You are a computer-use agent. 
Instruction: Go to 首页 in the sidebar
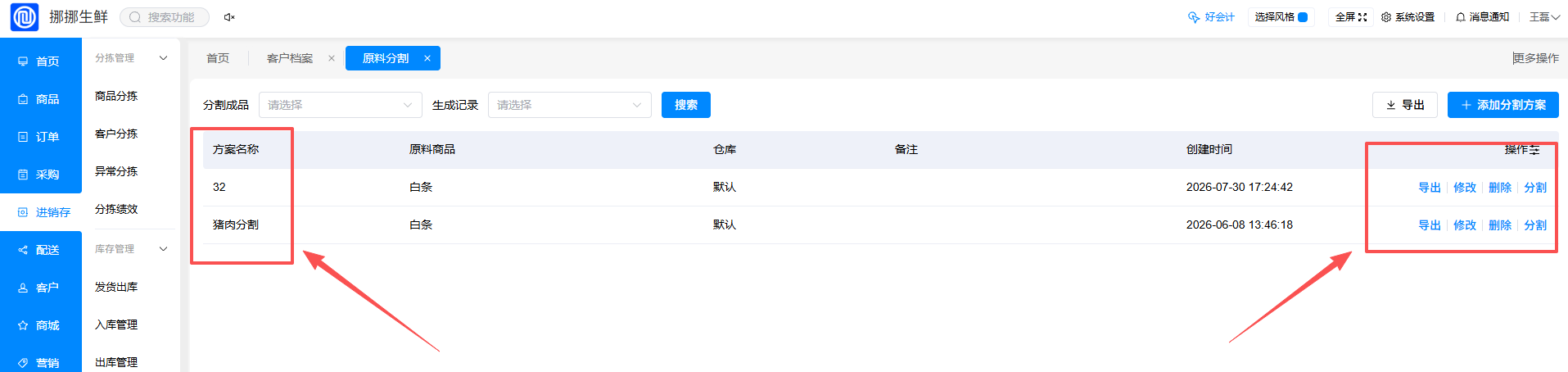41,61
